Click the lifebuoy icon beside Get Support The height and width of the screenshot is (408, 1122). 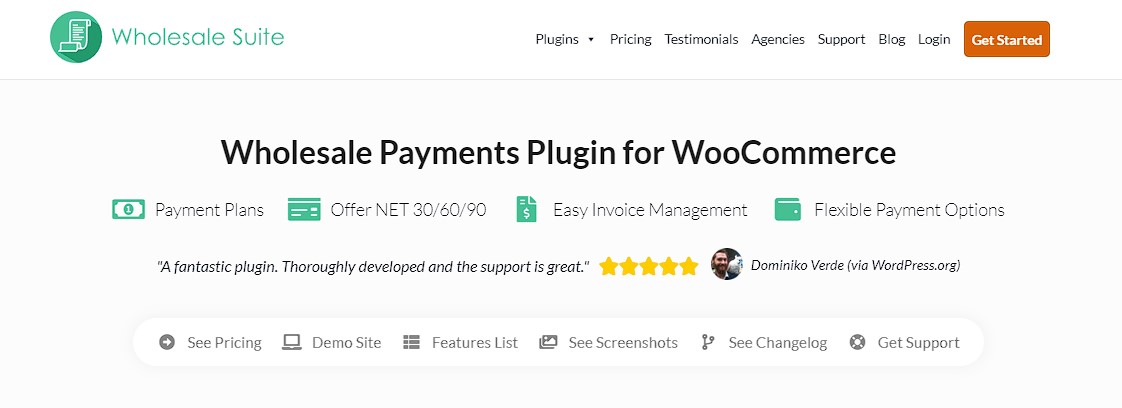(x=857, y=342)
